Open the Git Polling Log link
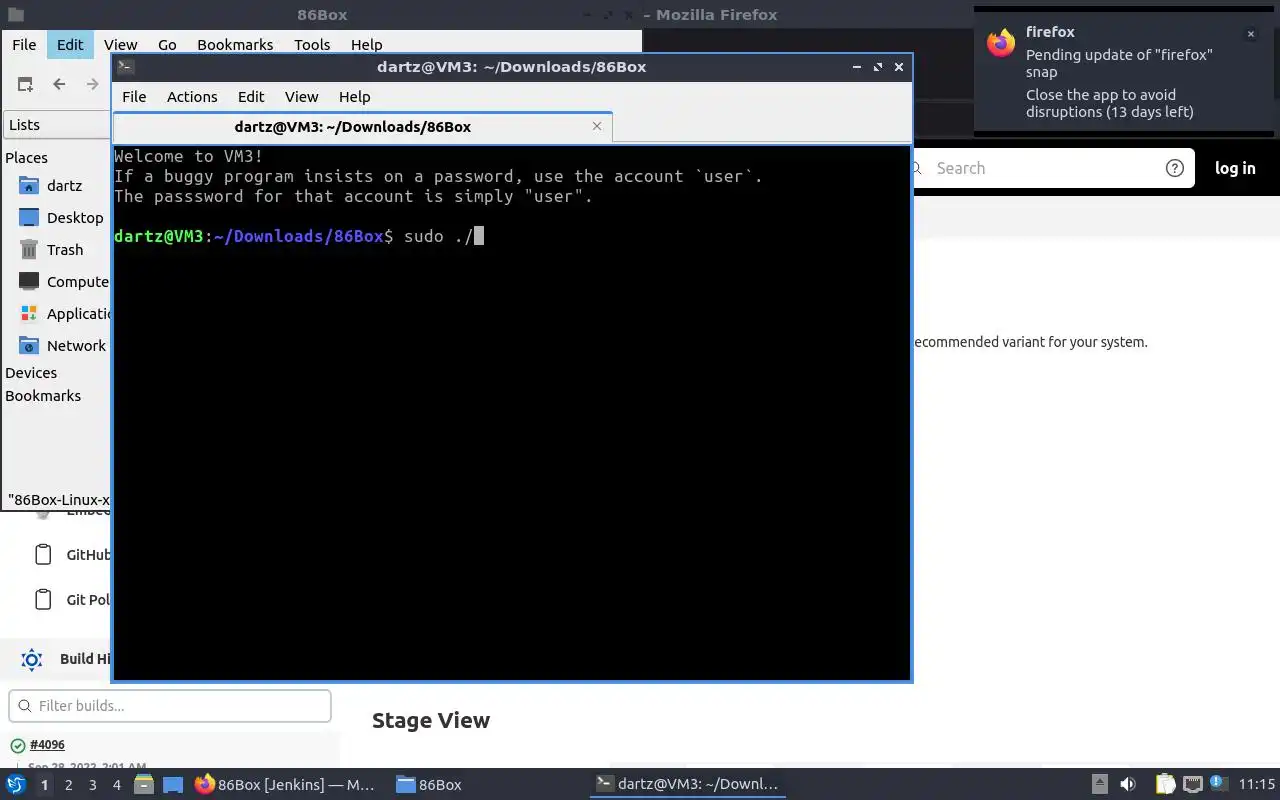 (71, 600)
